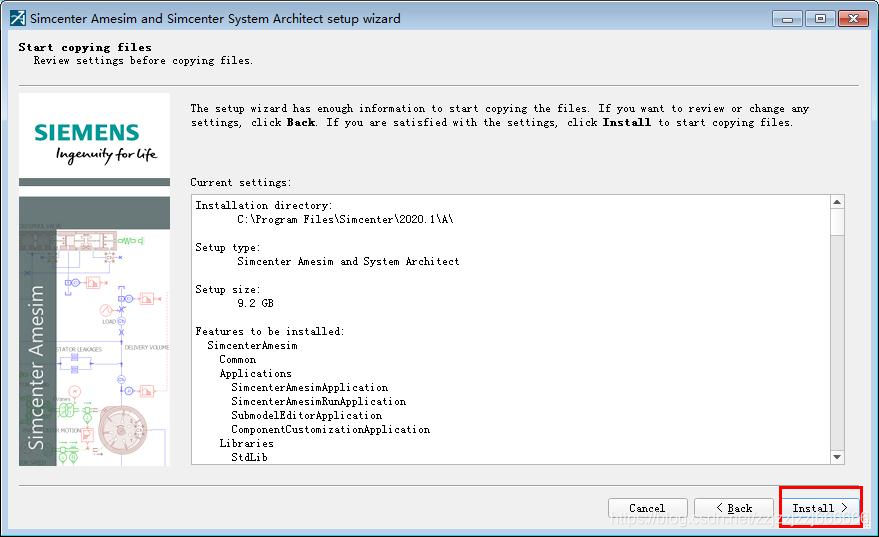Image resolution: width=879 pixels, height=537 pixels.
Task: Click the 'Common' feature line
Action: point(238,359)
